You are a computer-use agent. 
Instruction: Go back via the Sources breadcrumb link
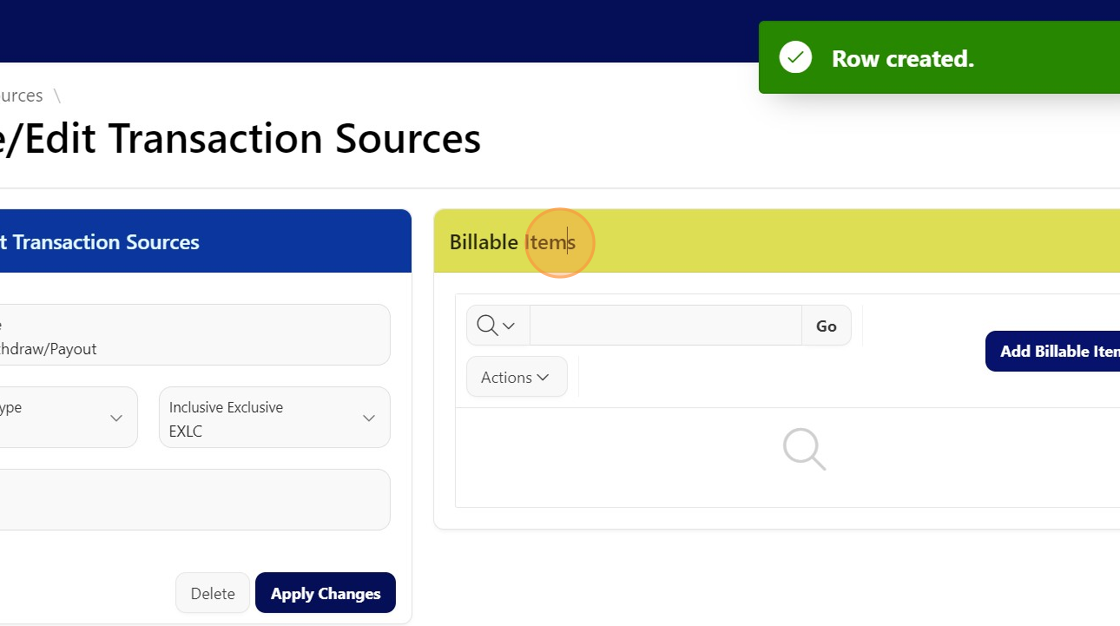tap(21, 95)
